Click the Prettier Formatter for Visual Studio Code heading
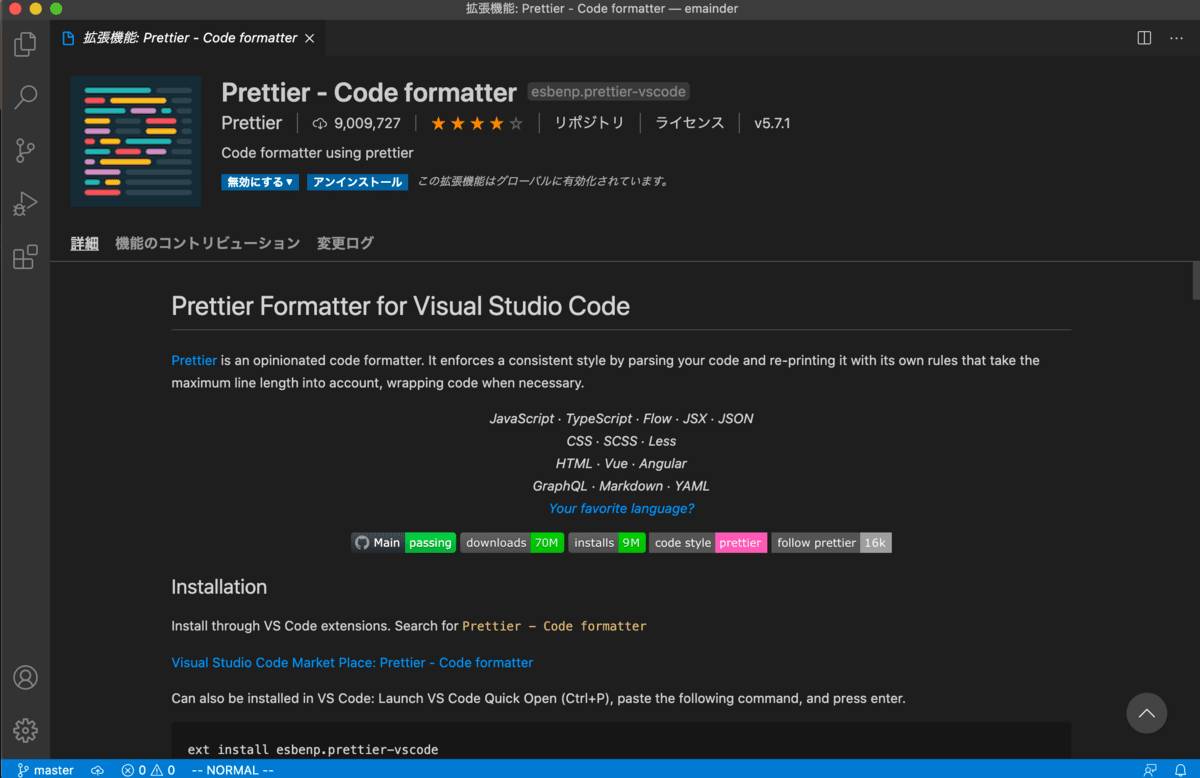Image resolution: width=1200 pixels, height=778 pixels. coord(400,306)
